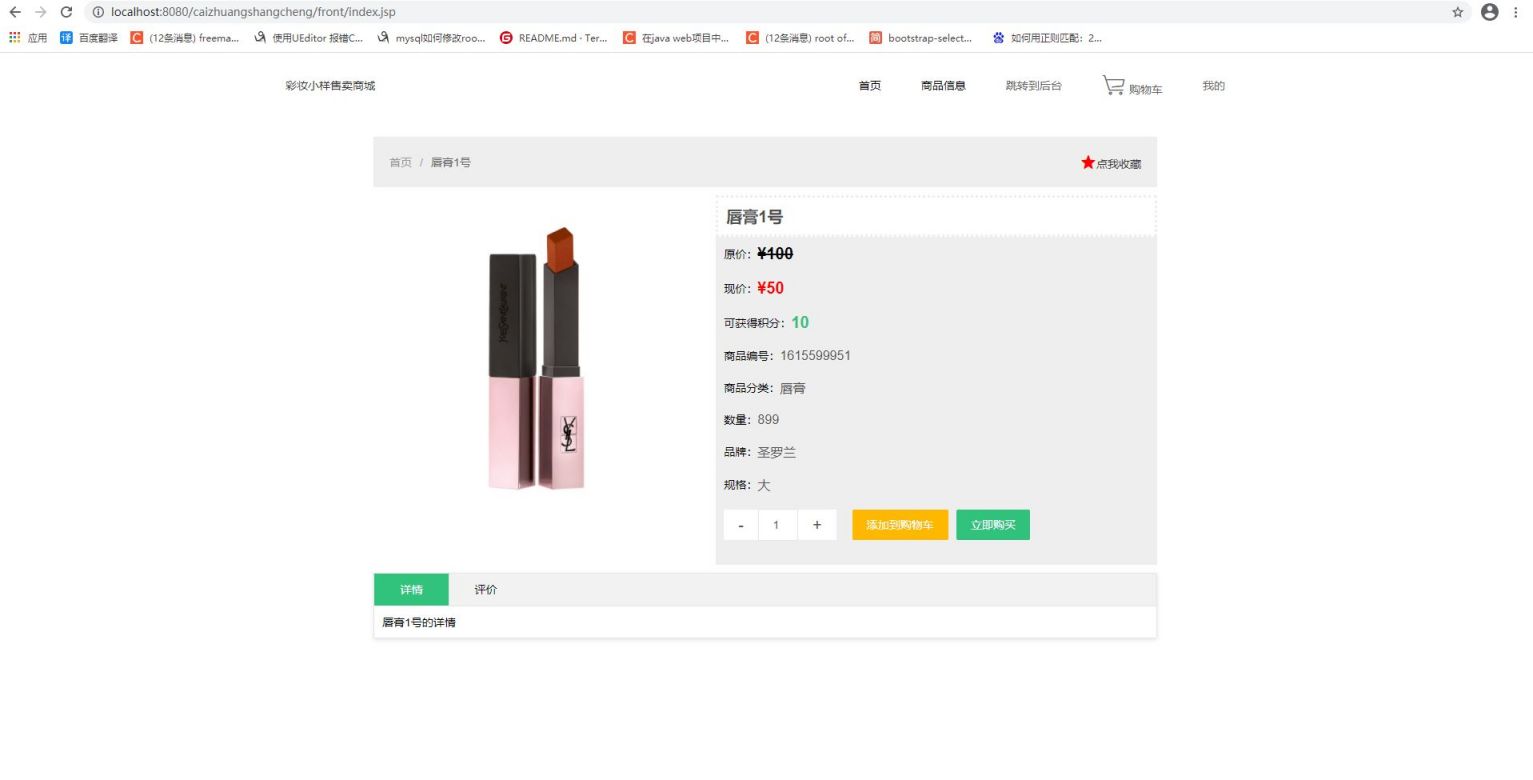Switch to the 详情 tab
This screenshot has height=780, width=1533.
(x=411, y=590)
